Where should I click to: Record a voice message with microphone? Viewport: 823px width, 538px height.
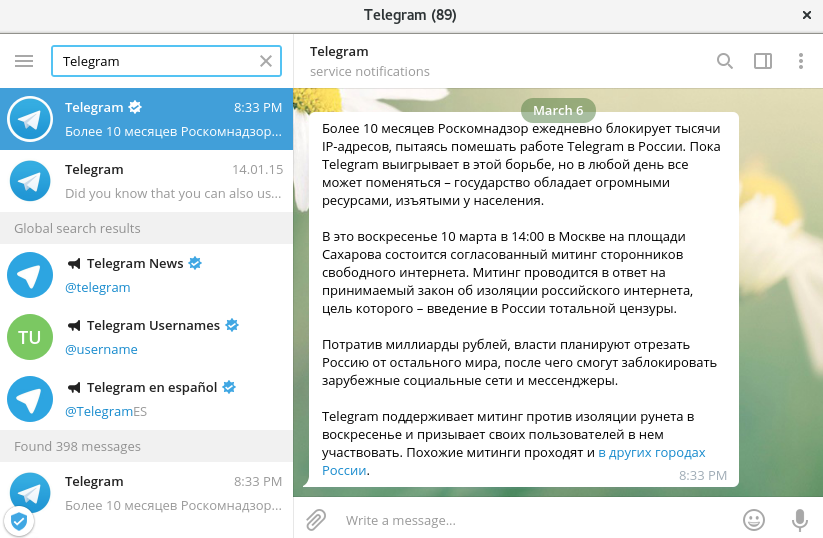(800, 520)
